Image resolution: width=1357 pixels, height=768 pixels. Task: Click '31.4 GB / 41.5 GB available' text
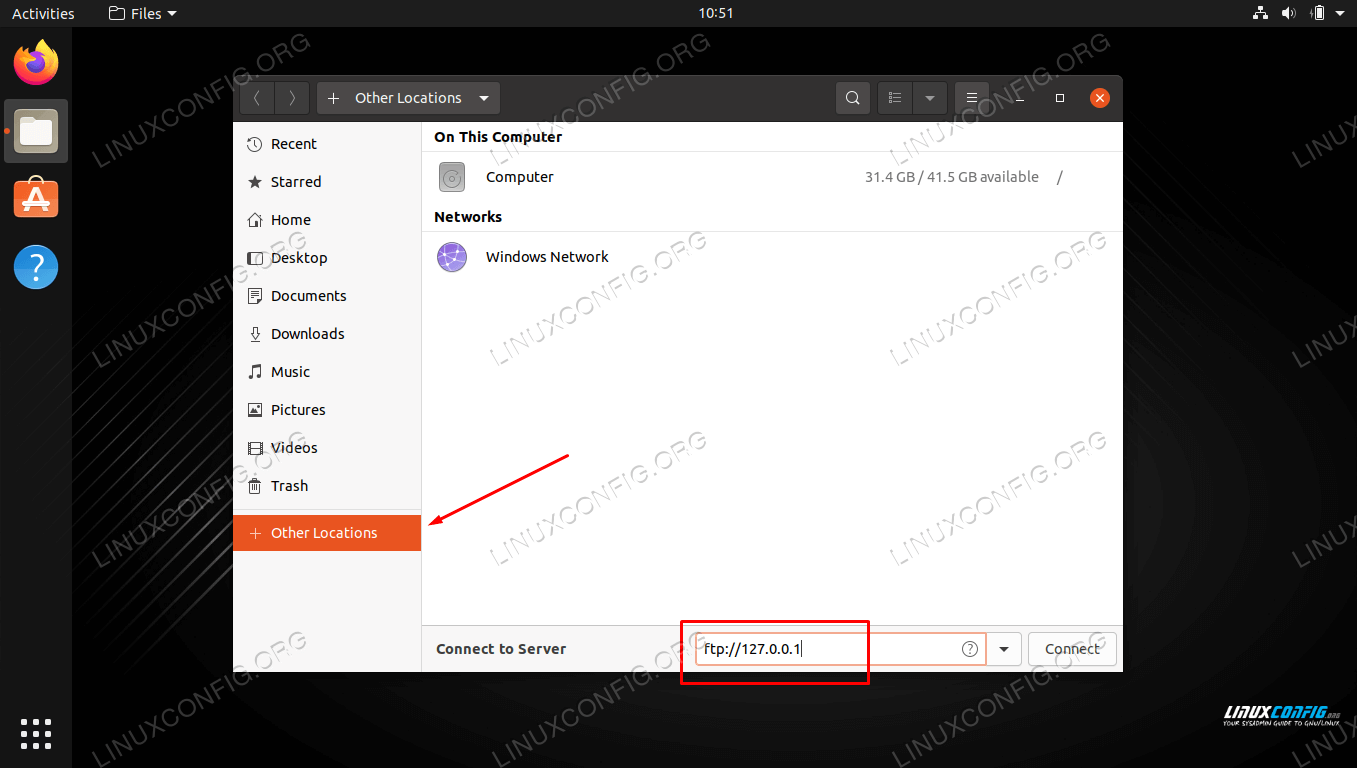(952, 177)
